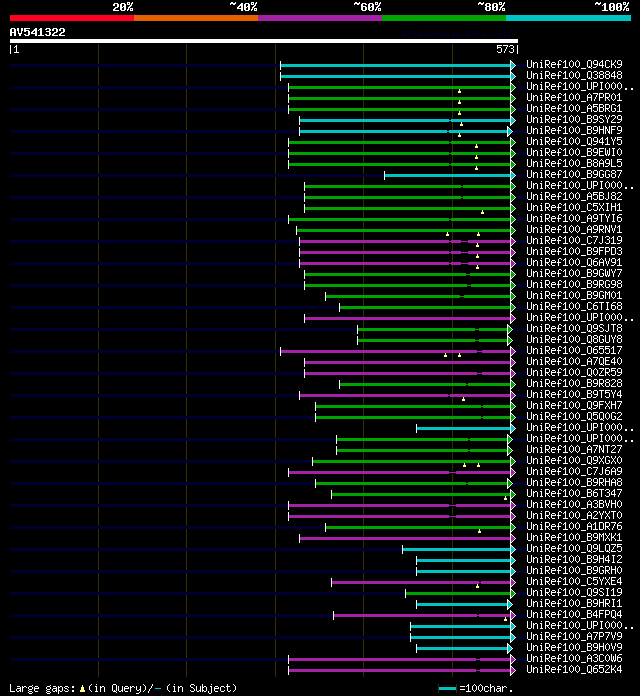Select hit UniRef100_C7J319

tap(574, 240)
